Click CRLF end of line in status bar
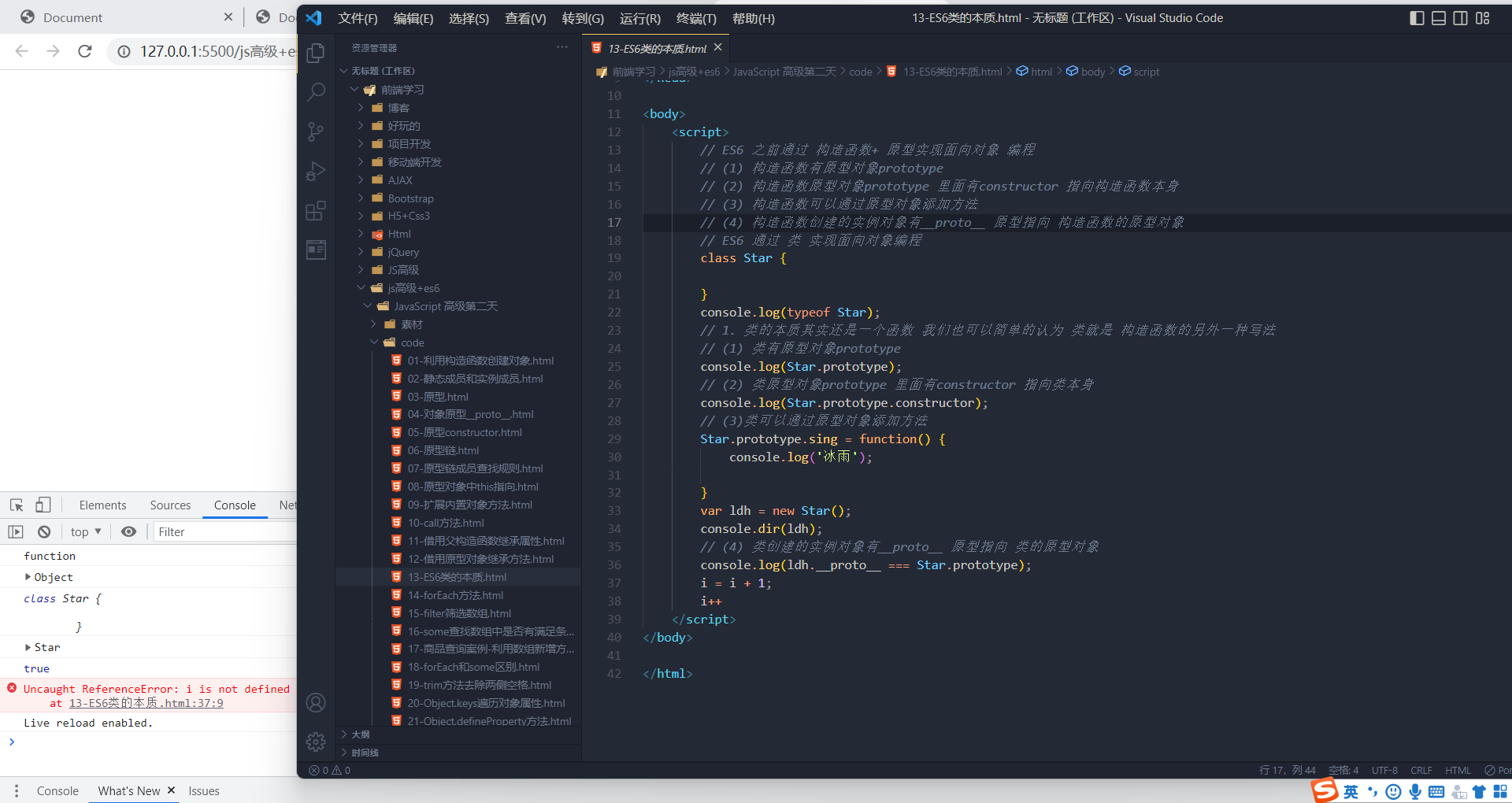Viewport: 1512px width, 803px height. [1421, 770]
